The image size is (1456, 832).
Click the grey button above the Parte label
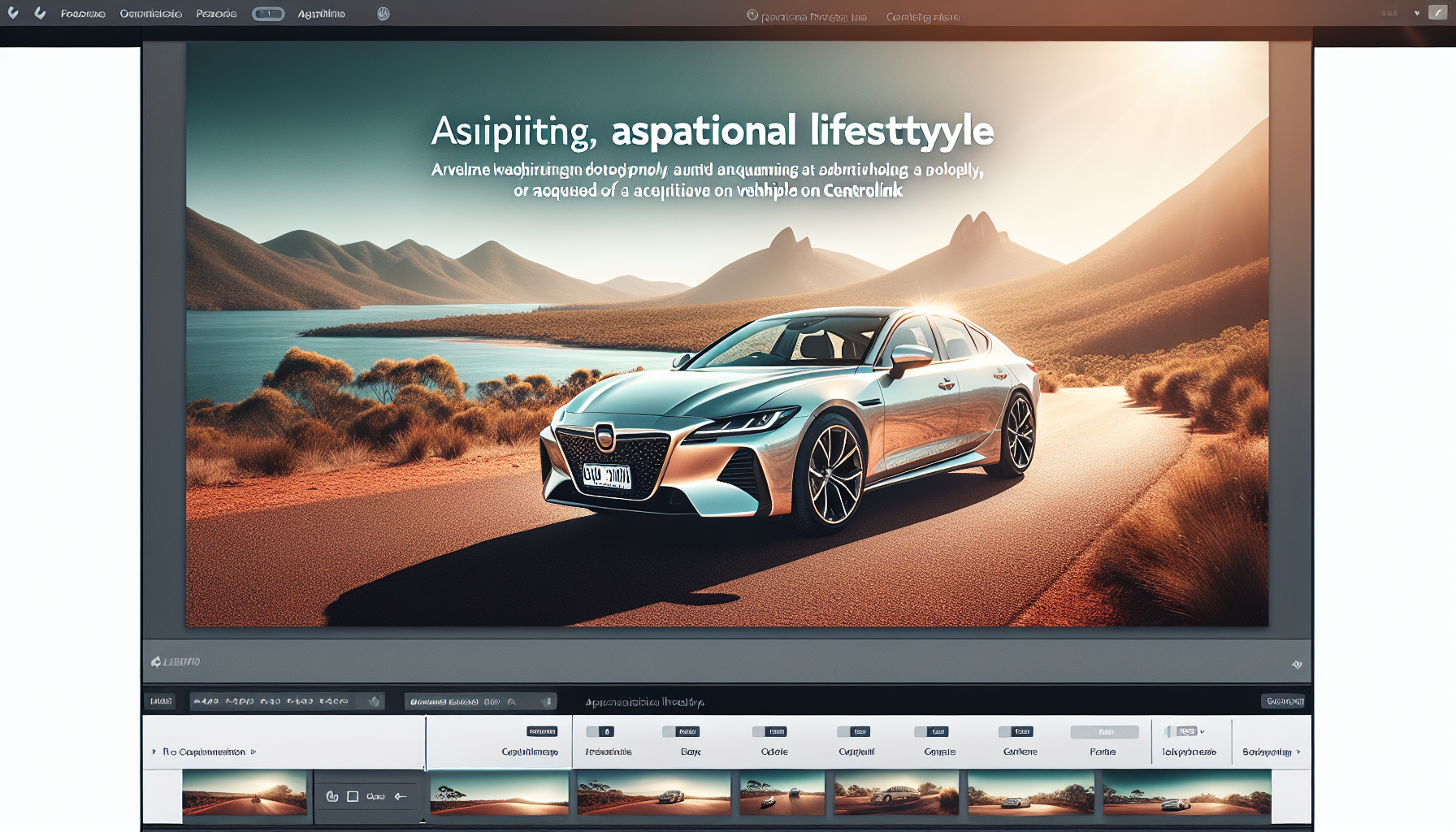coord(1104,732)
